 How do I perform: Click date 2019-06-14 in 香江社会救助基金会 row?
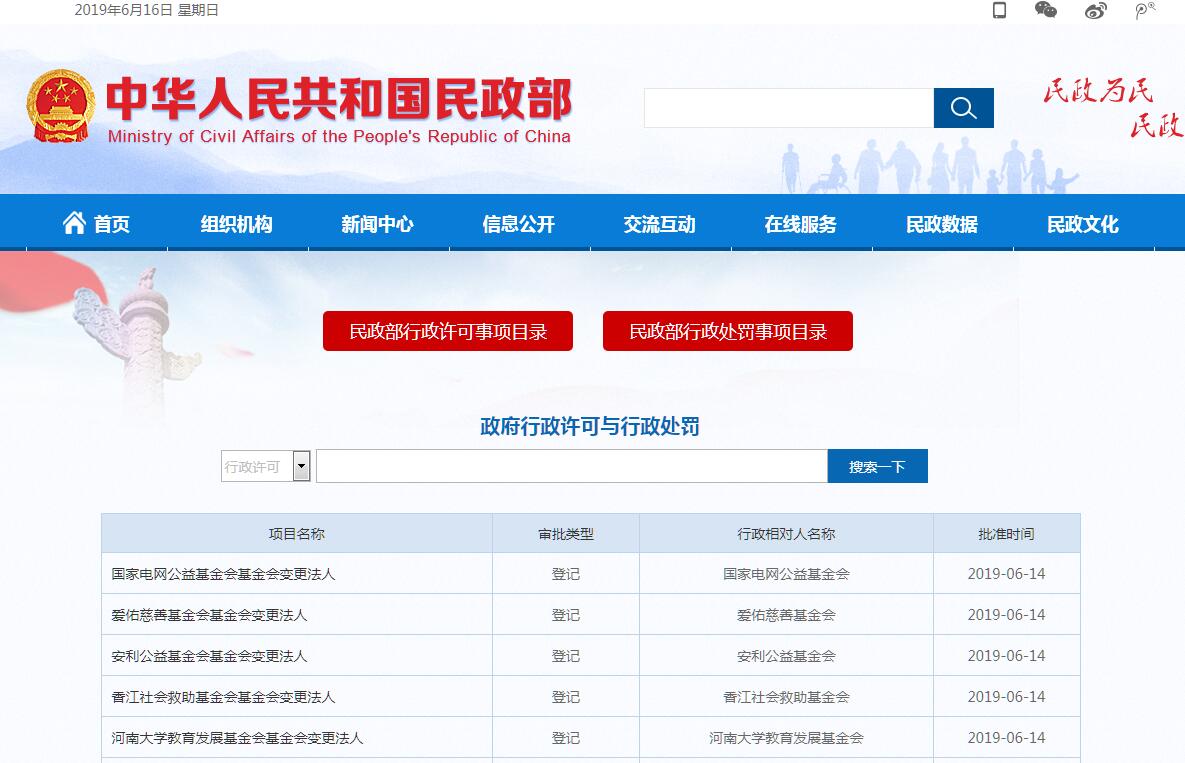pos(1007,697)
